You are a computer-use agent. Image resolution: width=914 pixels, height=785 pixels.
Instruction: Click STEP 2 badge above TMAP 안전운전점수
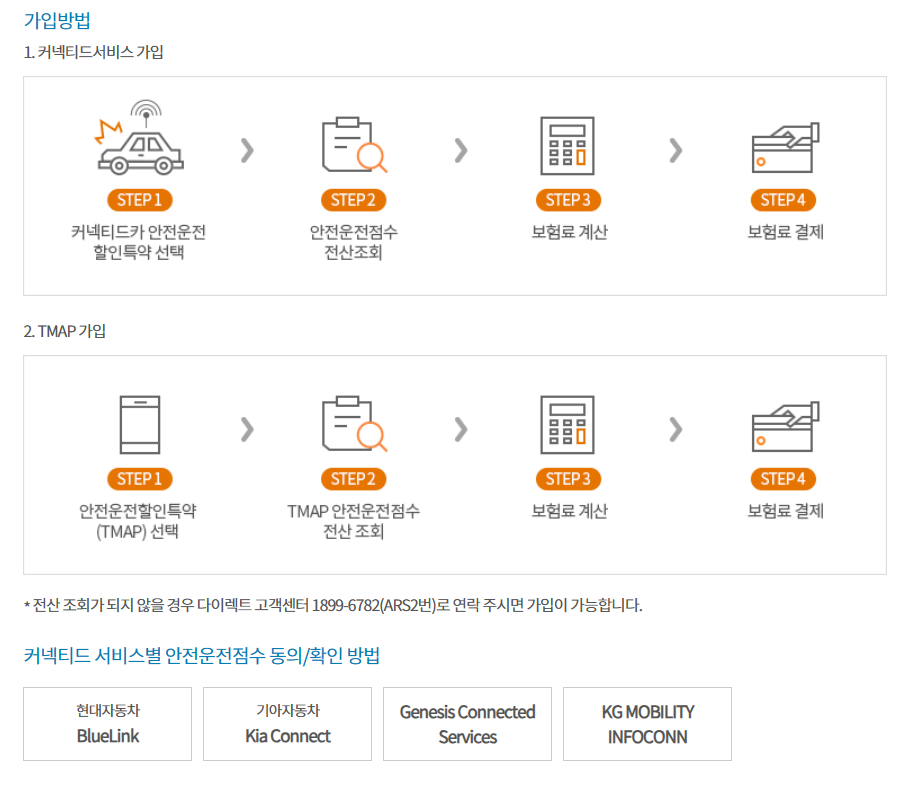354,479
